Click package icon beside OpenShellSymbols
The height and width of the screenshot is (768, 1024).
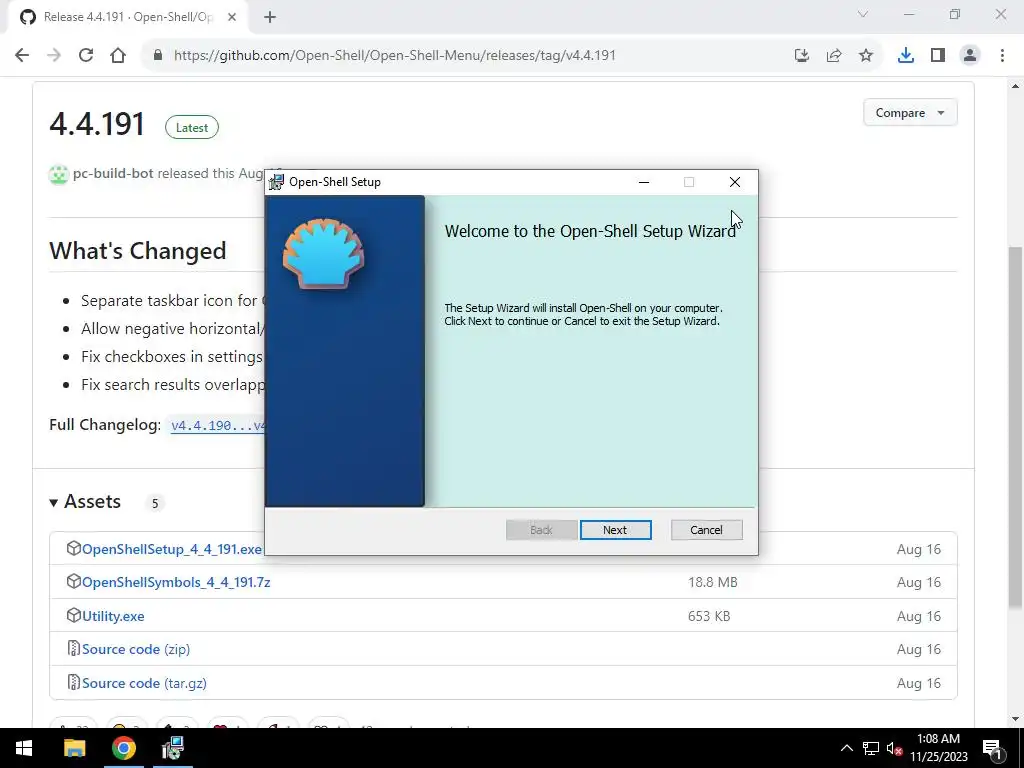tap(74, 581)
